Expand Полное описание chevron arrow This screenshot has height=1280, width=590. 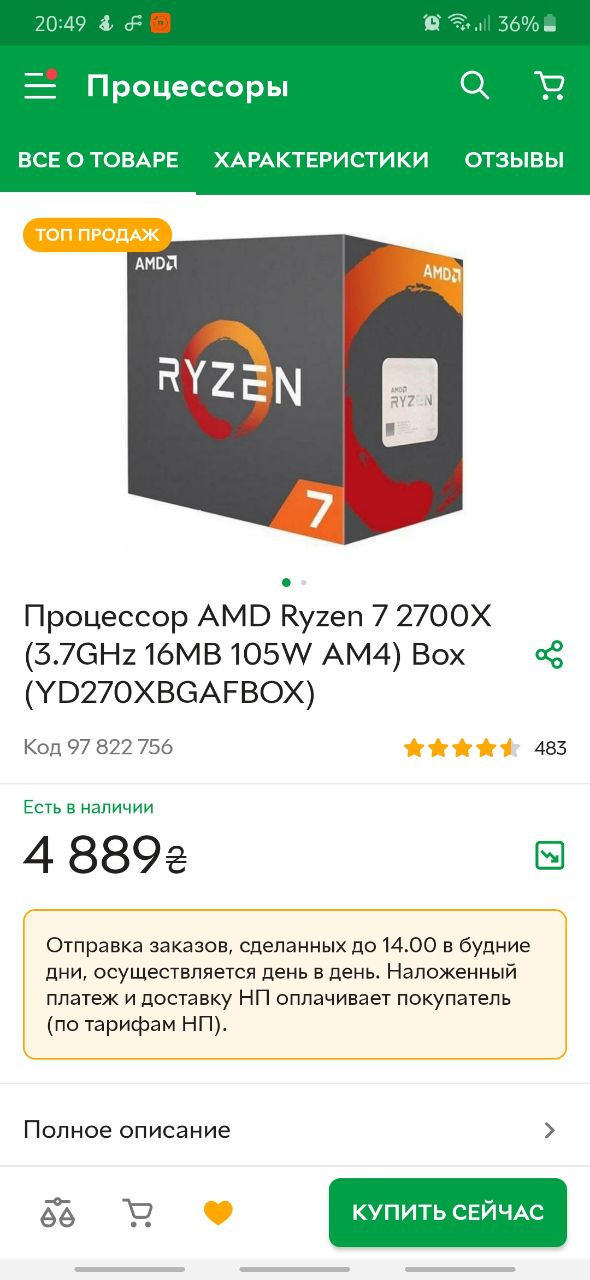click(549, 1130)
